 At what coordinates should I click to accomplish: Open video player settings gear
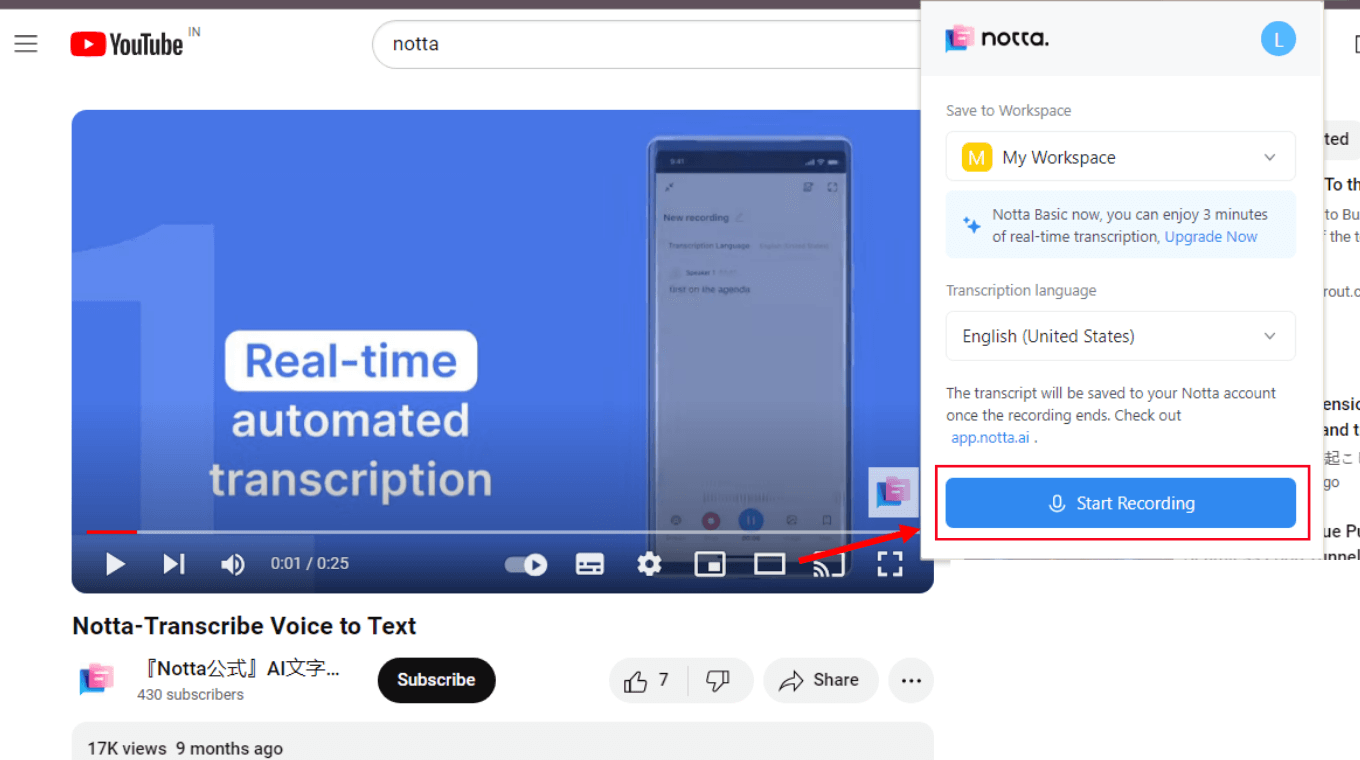coord(650,565)
